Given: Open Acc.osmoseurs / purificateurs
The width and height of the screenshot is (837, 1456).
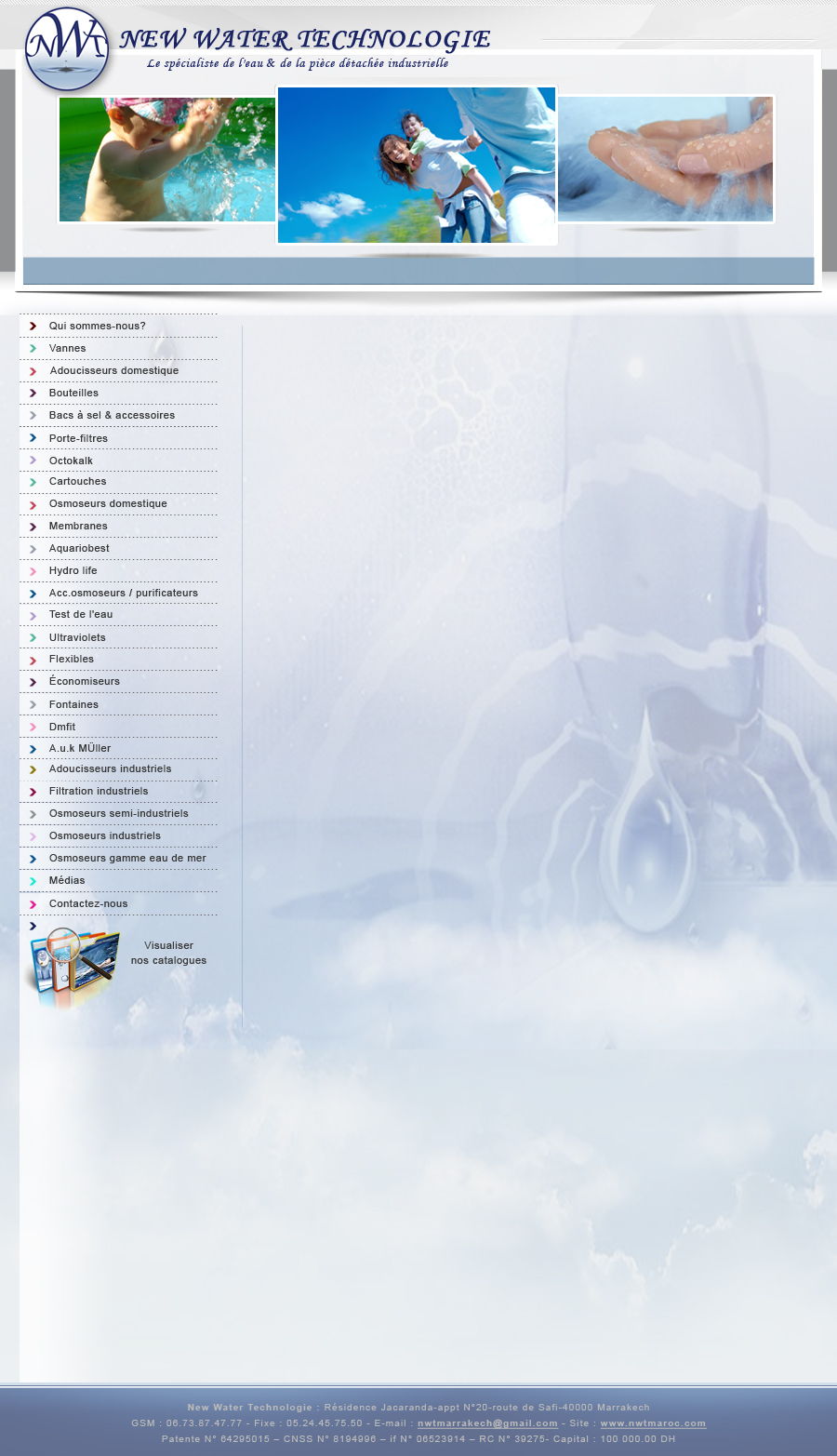Looking at the screenshot, I should tap(124, 594).
